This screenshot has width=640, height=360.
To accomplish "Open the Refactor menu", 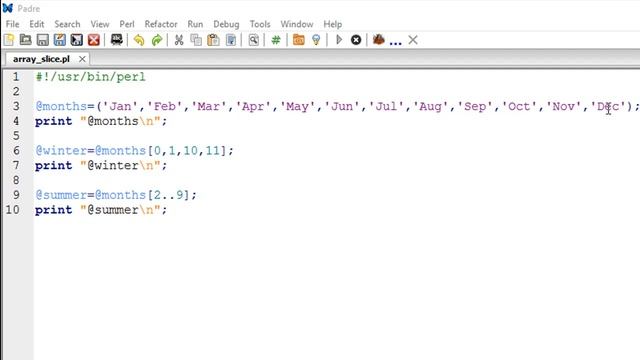I will point(161,24).
